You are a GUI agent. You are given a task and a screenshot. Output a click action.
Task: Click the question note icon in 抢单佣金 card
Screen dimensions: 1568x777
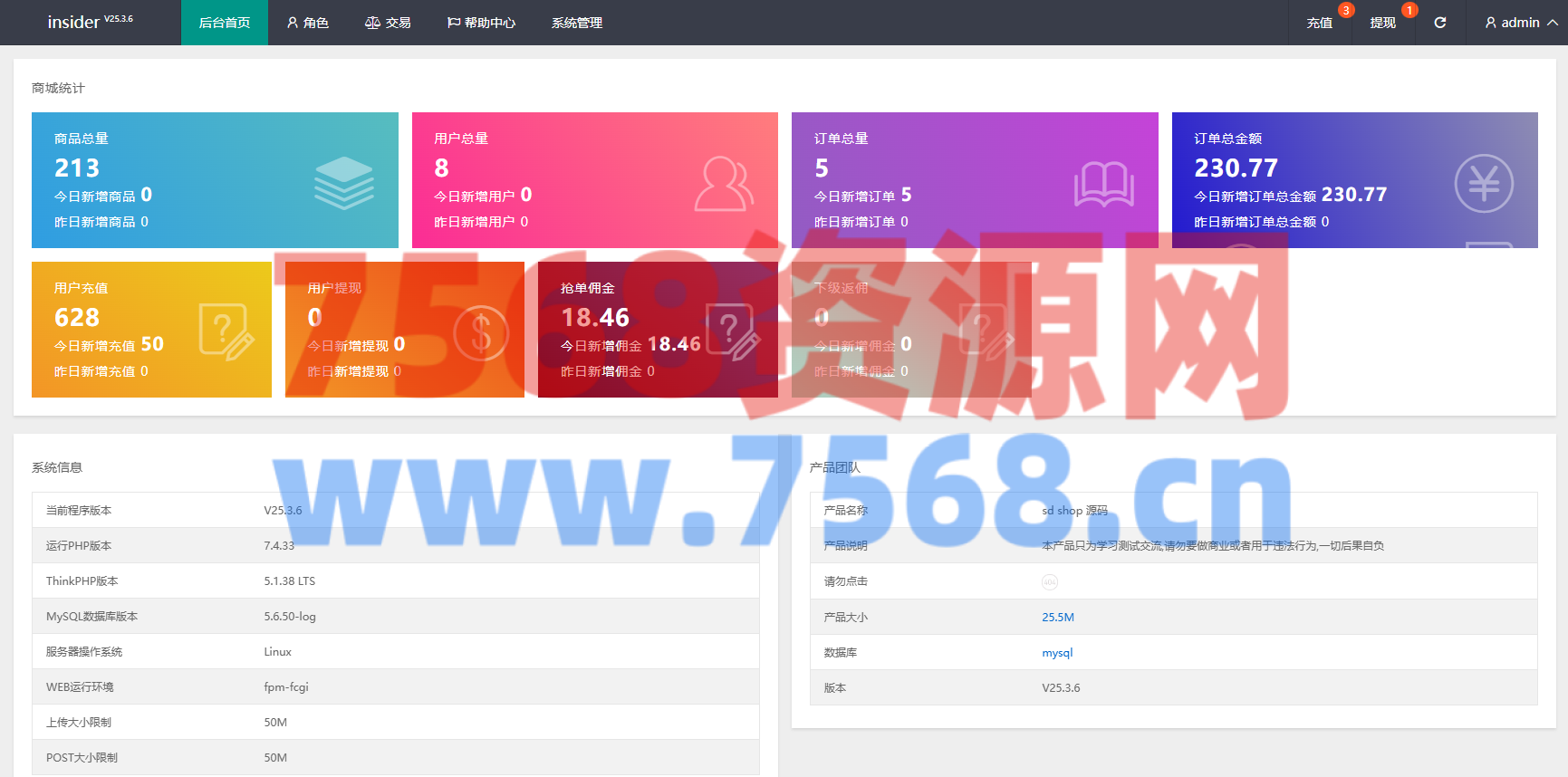[732, 332]
